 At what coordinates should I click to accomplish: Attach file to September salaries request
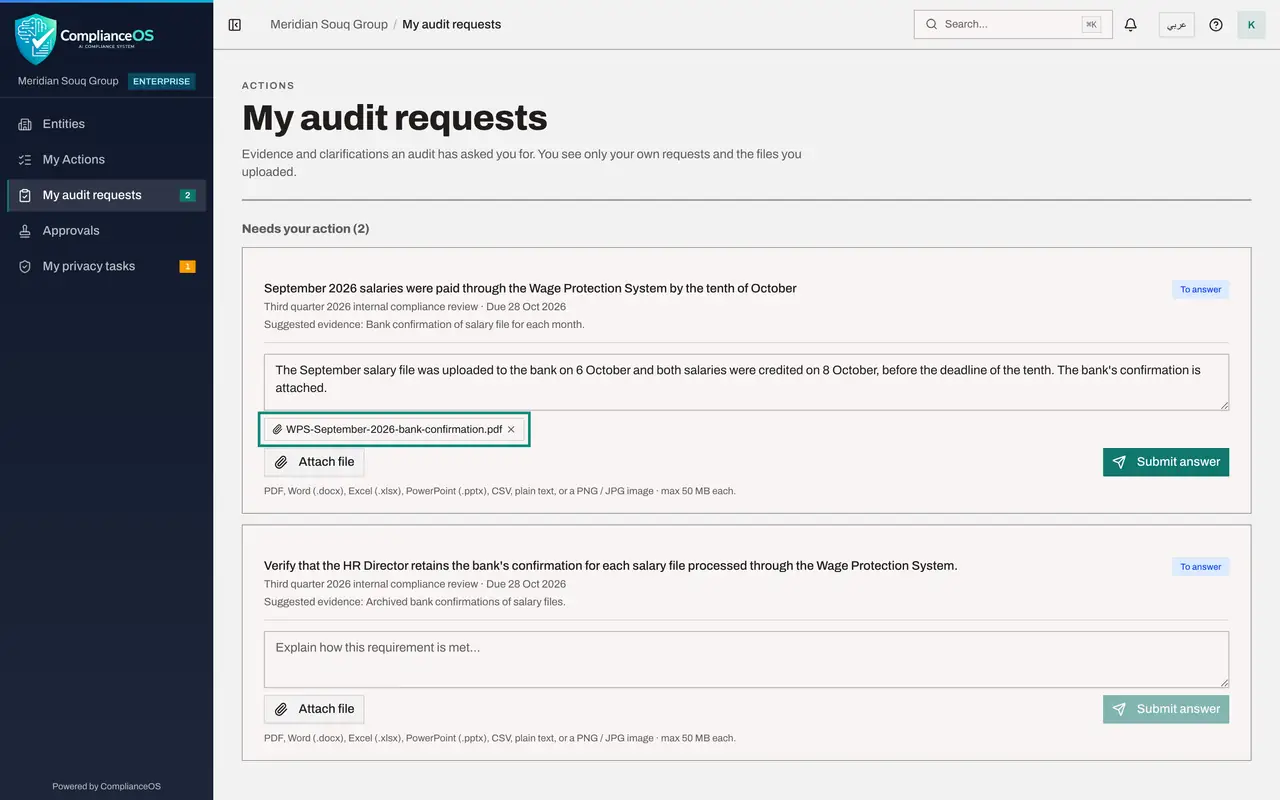tap(314, 462)
